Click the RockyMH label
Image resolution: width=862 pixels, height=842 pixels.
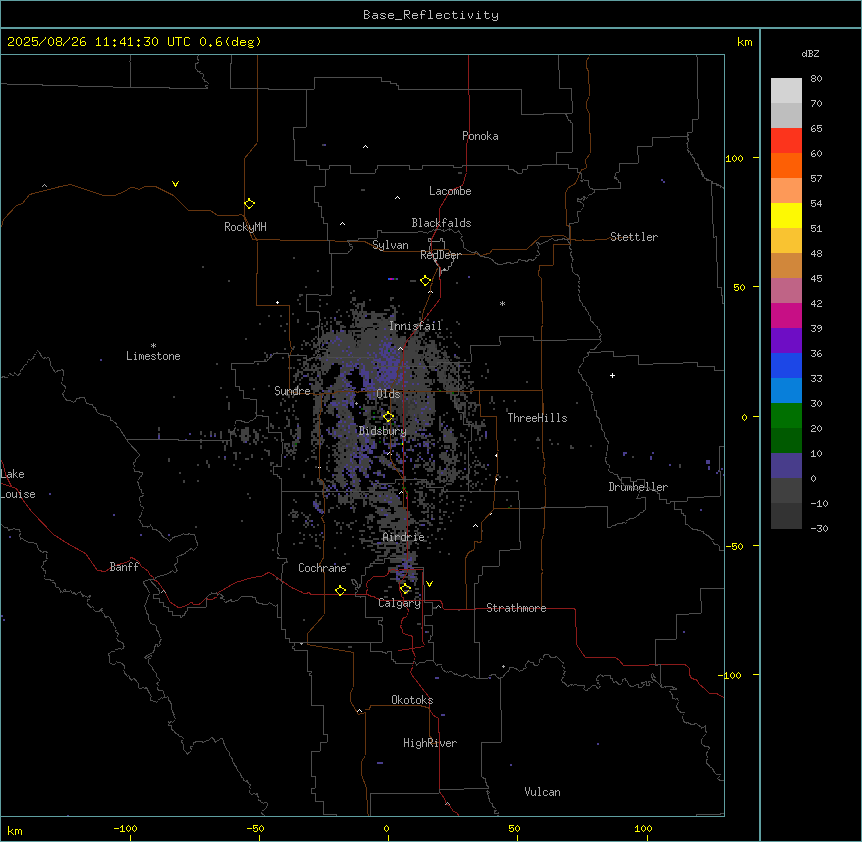pos(245,227)
